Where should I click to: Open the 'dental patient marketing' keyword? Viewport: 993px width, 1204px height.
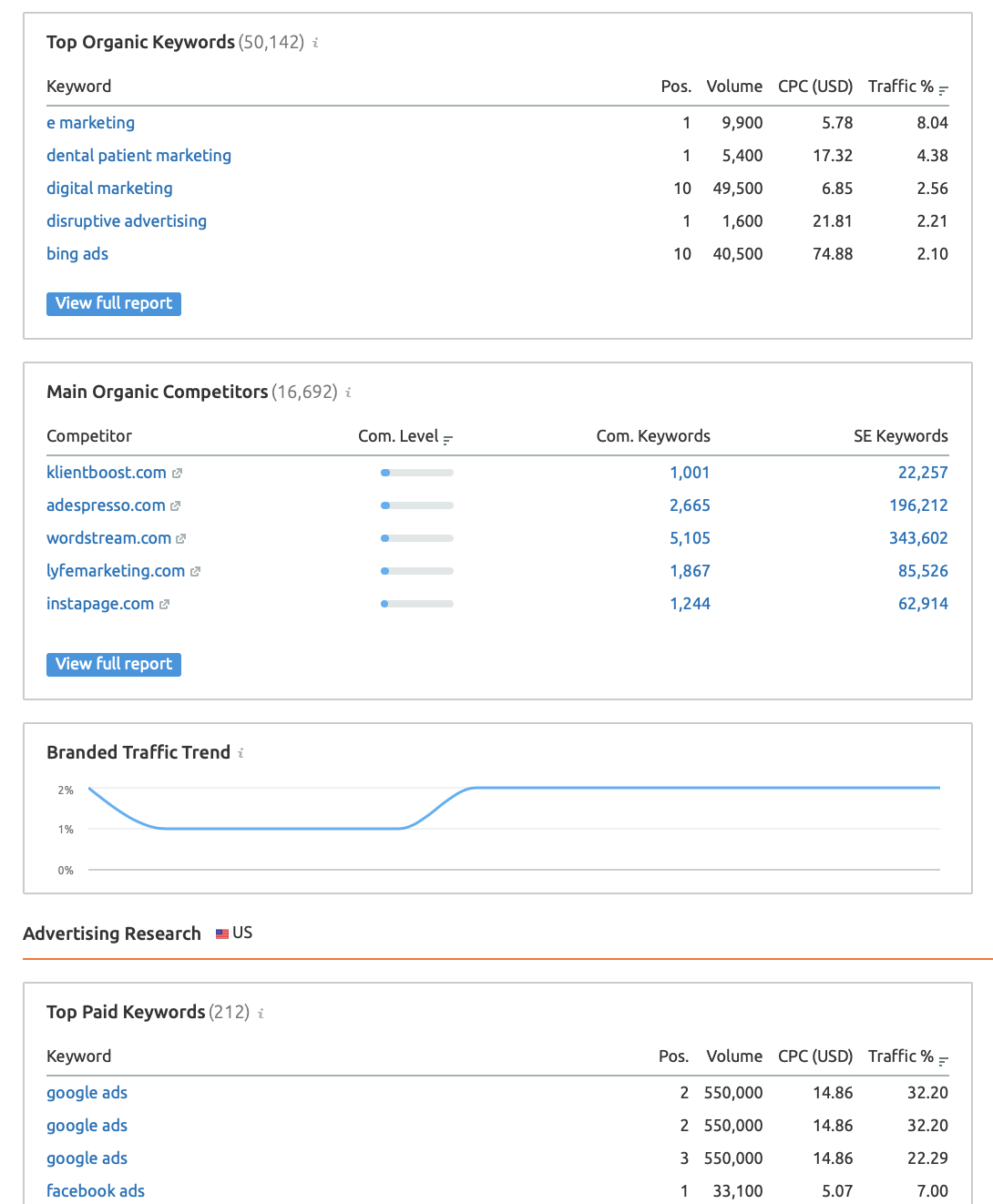pos(138,156)
